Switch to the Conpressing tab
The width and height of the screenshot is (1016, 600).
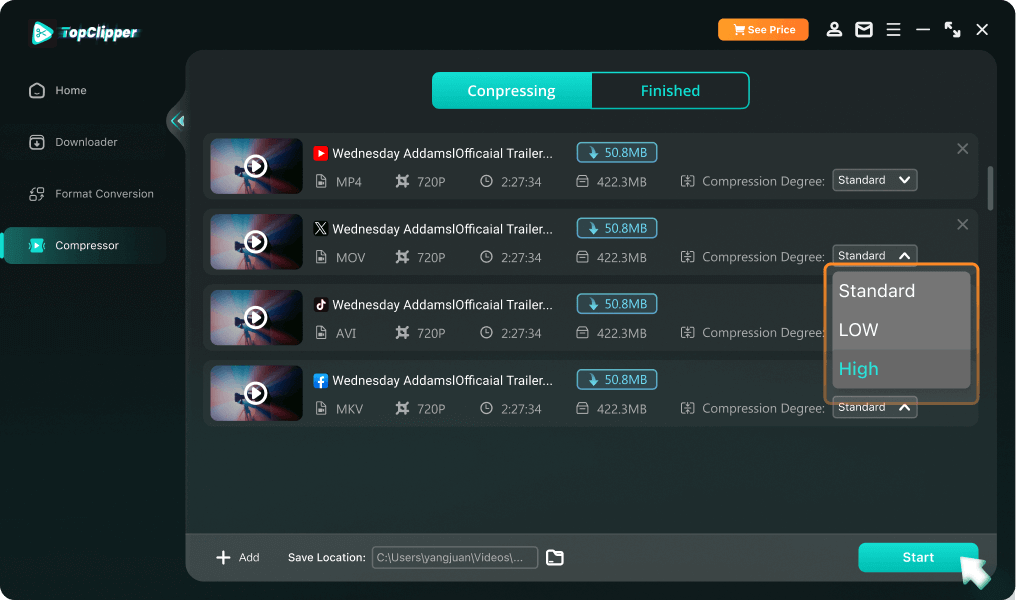pyautogui.click(x=511, y=91)
